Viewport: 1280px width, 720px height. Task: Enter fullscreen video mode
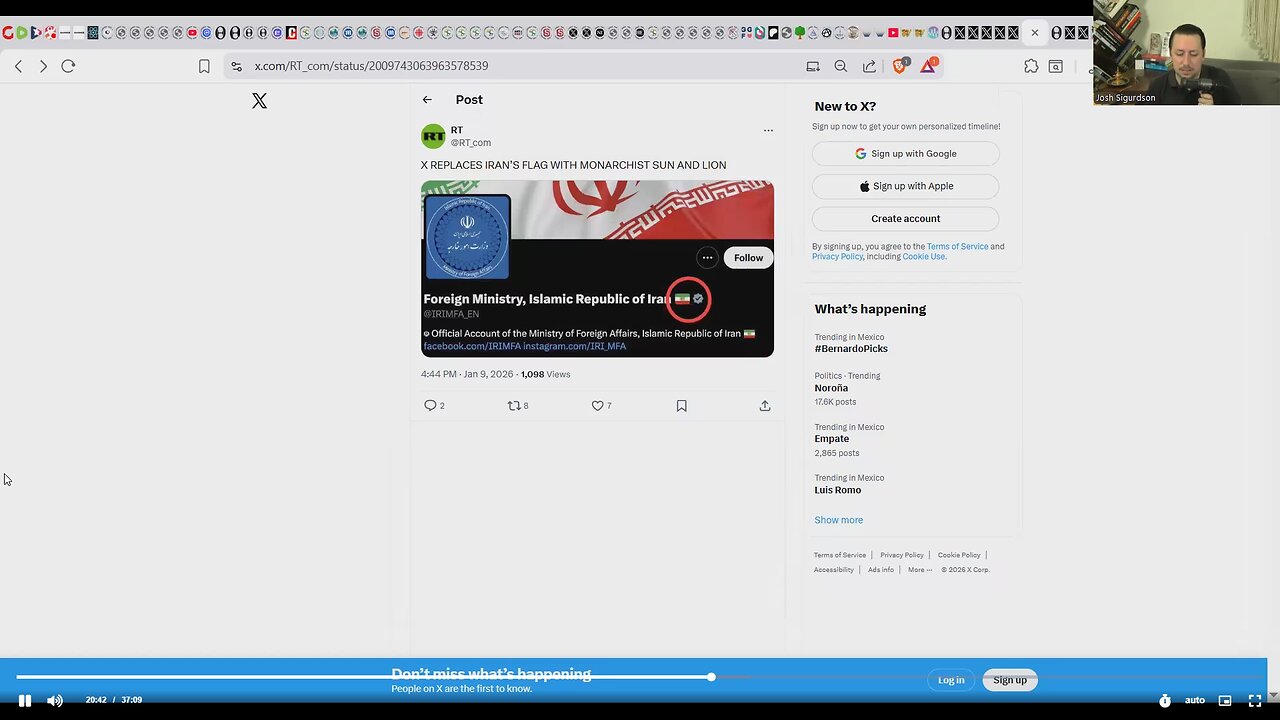click(1255, 700)
